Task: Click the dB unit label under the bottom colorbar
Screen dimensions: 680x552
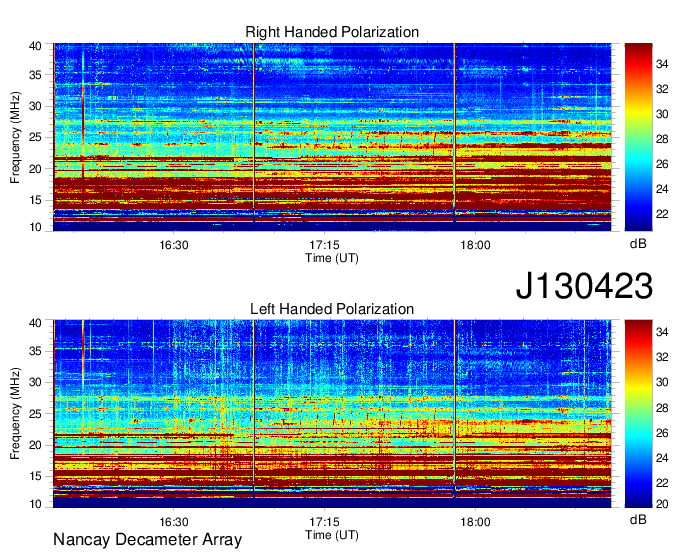Action: coord(638,520)
